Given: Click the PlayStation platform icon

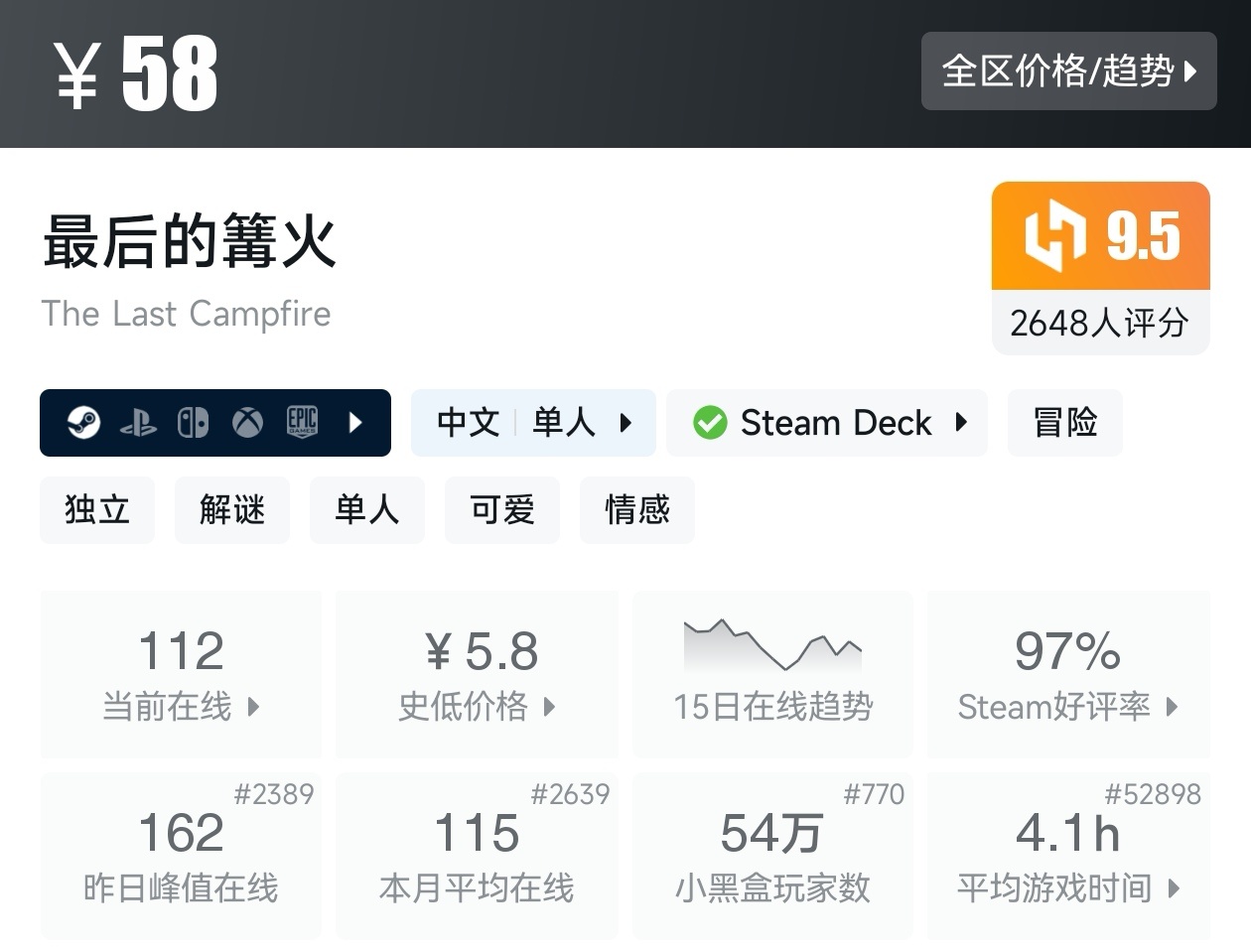Looking at the screenshot, I should coord(138,424).
